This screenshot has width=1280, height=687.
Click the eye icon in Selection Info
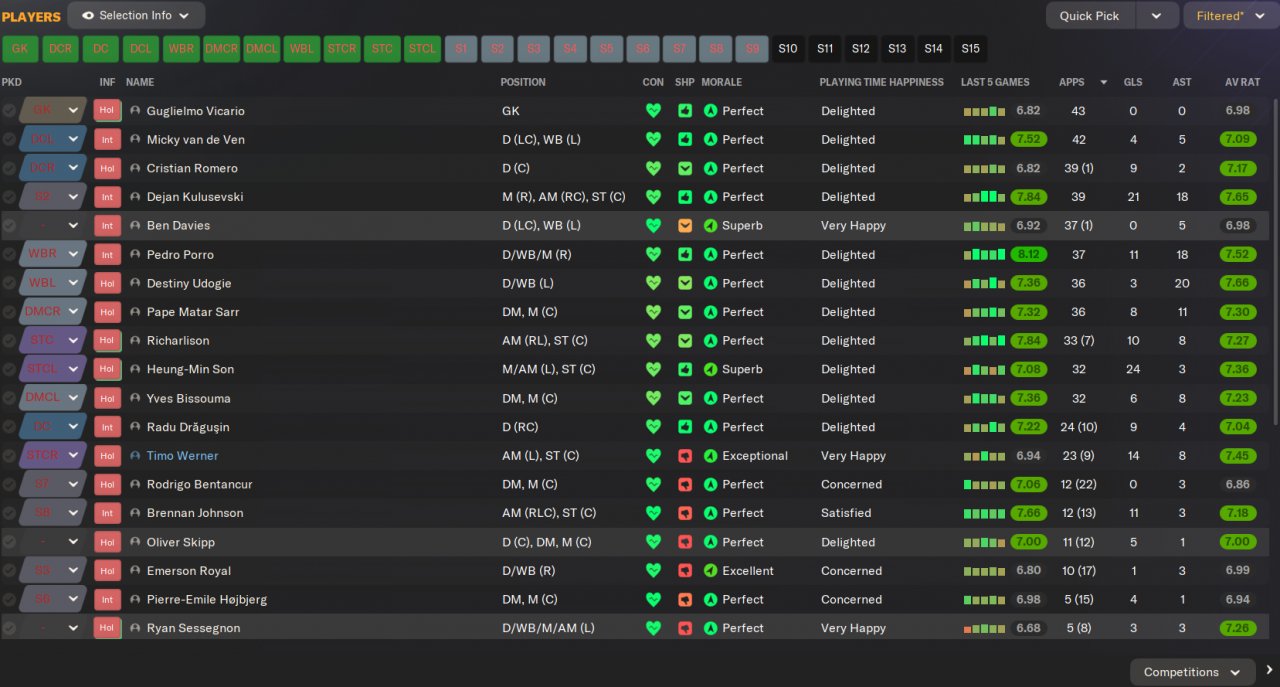[x=88, y=16]
